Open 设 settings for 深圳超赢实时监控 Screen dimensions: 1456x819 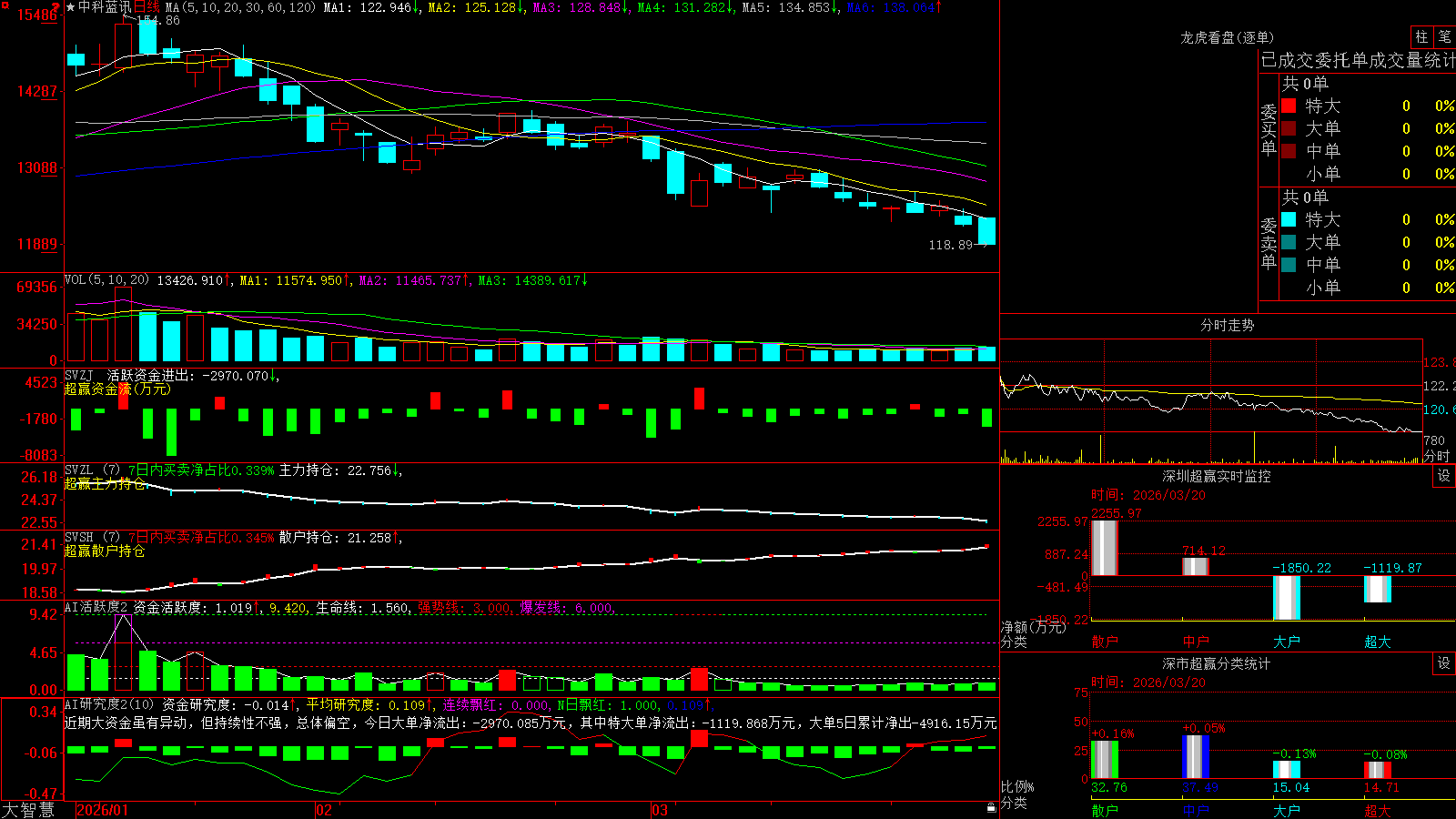[1444, 476]
